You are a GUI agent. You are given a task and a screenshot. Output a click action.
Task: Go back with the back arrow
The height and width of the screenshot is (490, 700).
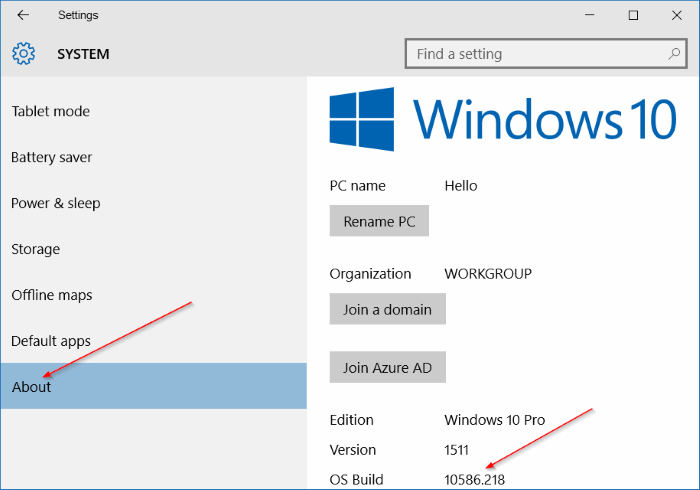tap(23, 15)
